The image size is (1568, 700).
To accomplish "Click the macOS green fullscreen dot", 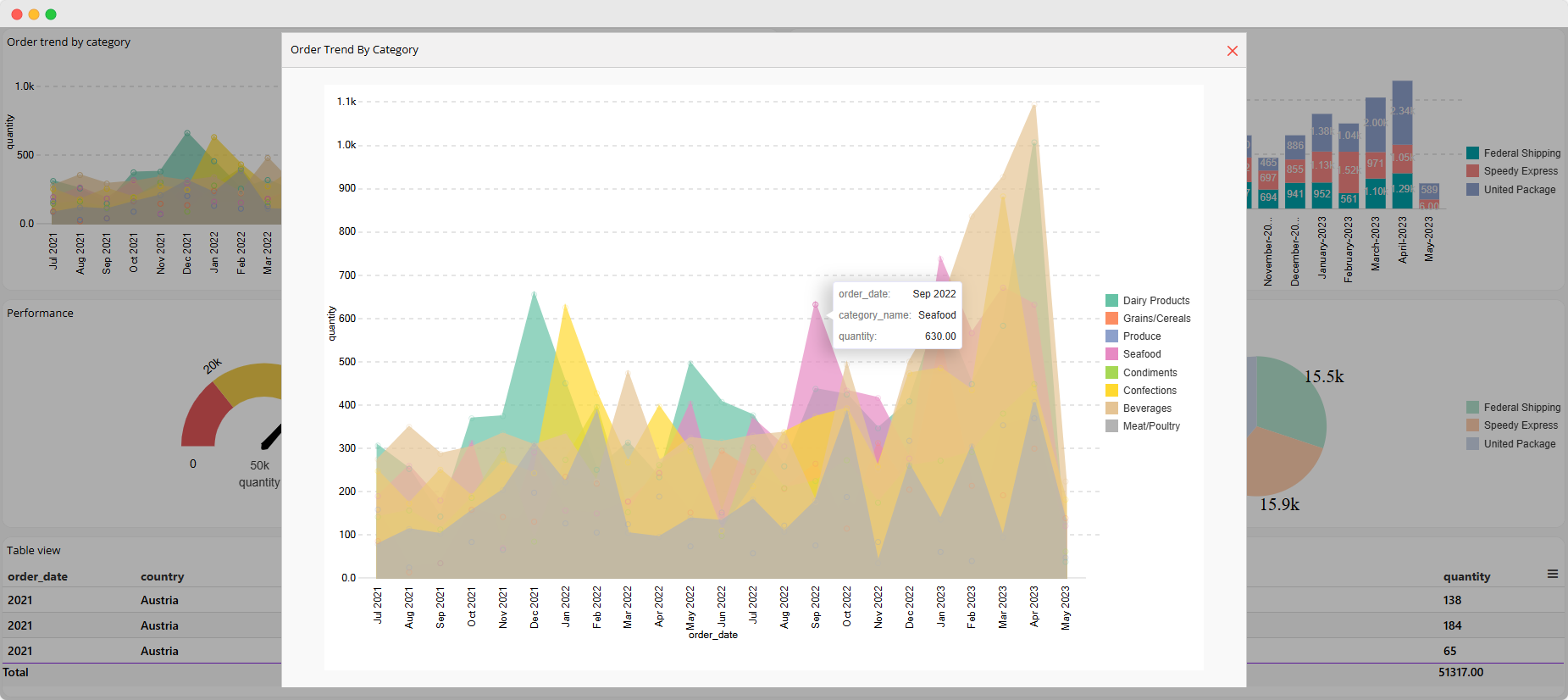I will 51,14.
